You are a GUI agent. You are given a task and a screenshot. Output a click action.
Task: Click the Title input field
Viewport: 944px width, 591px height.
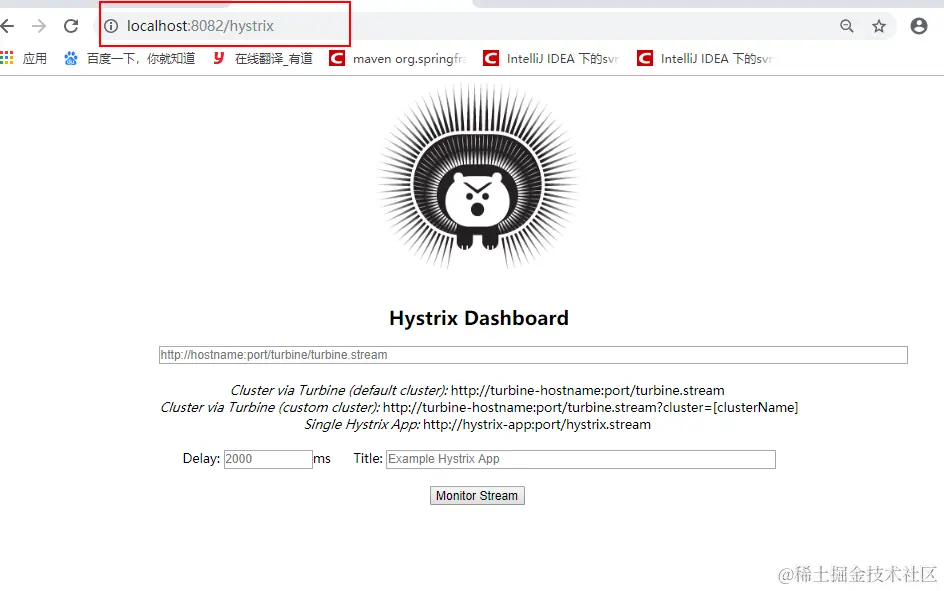point(580,459)
